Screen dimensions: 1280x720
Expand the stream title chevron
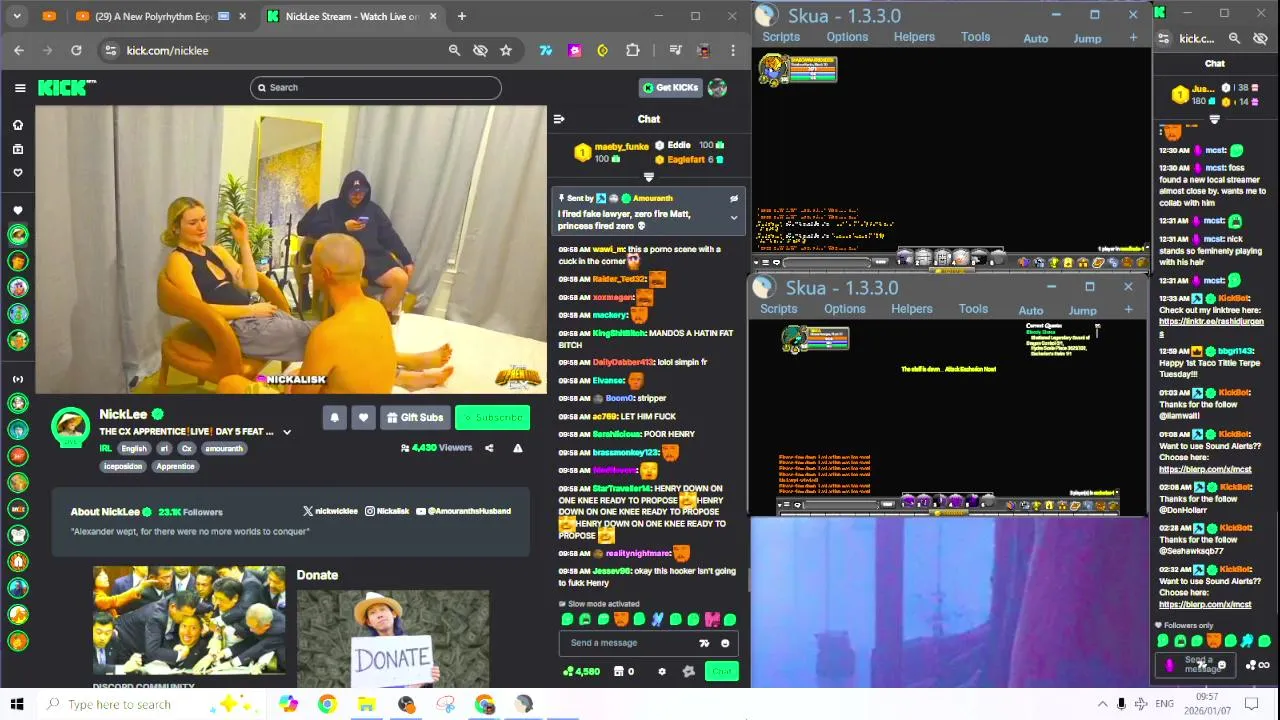pyautogui.click(x=287, y=432)
